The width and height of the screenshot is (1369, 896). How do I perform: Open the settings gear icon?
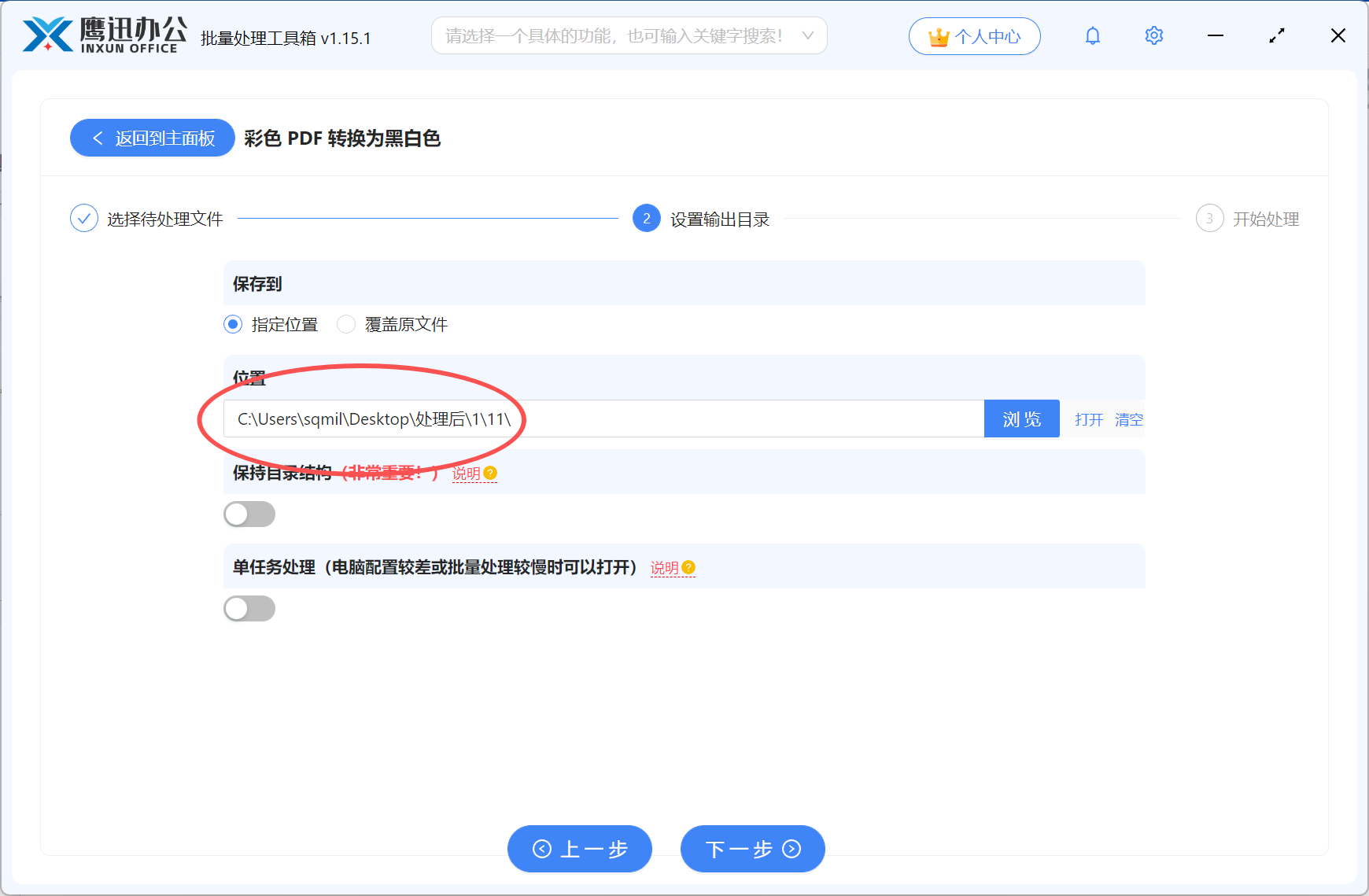point(1154,36)
